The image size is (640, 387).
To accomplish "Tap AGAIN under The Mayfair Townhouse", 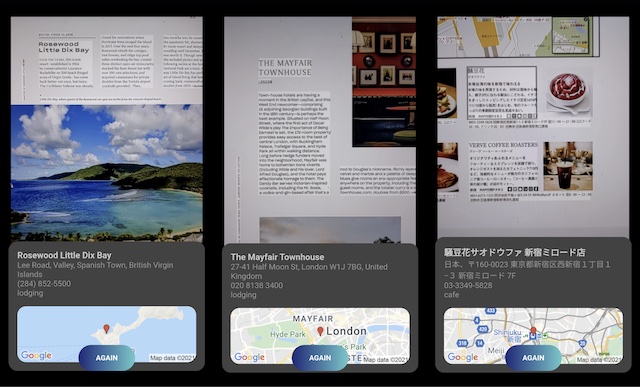I will click(x=320, y=358).
